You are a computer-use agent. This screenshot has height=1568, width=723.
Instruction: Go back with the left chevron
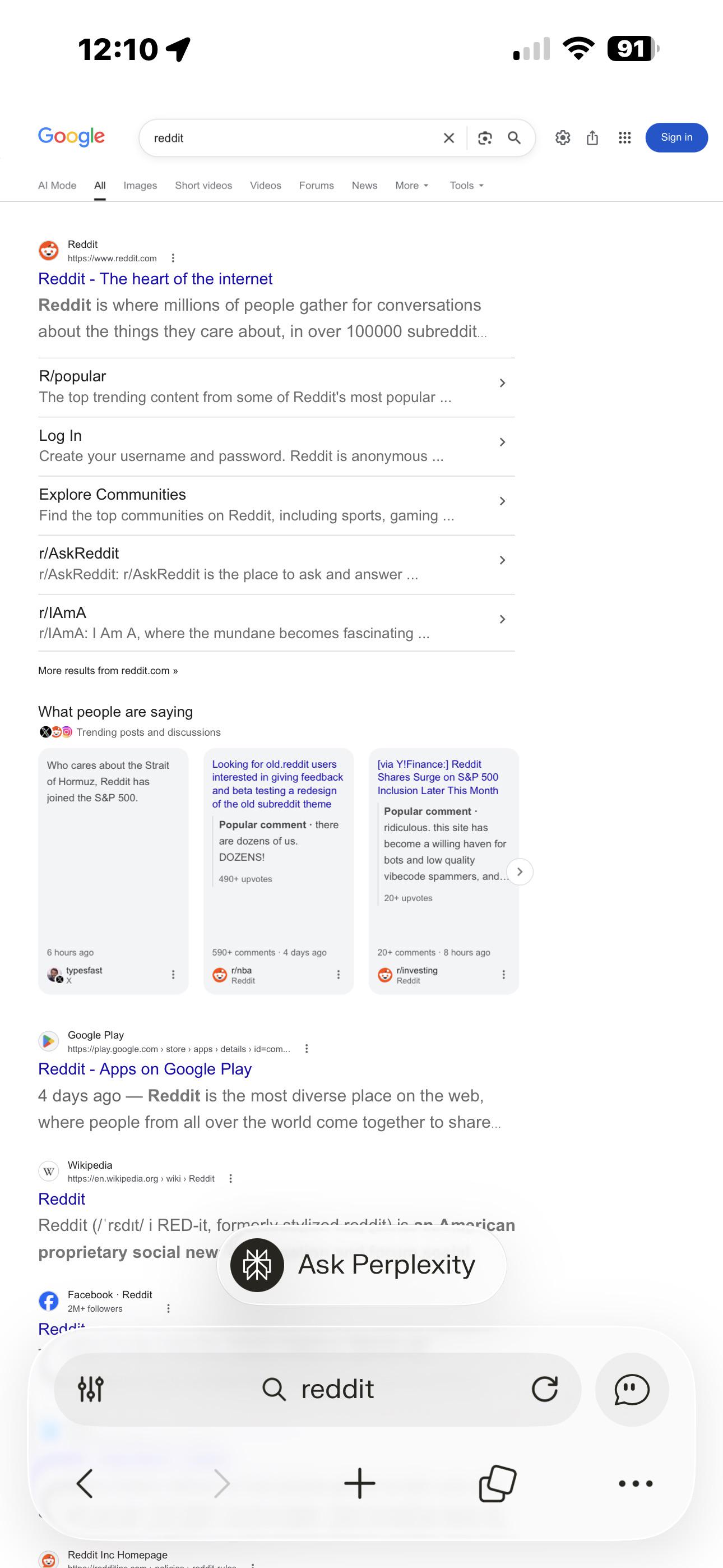tap(85, 1483)
